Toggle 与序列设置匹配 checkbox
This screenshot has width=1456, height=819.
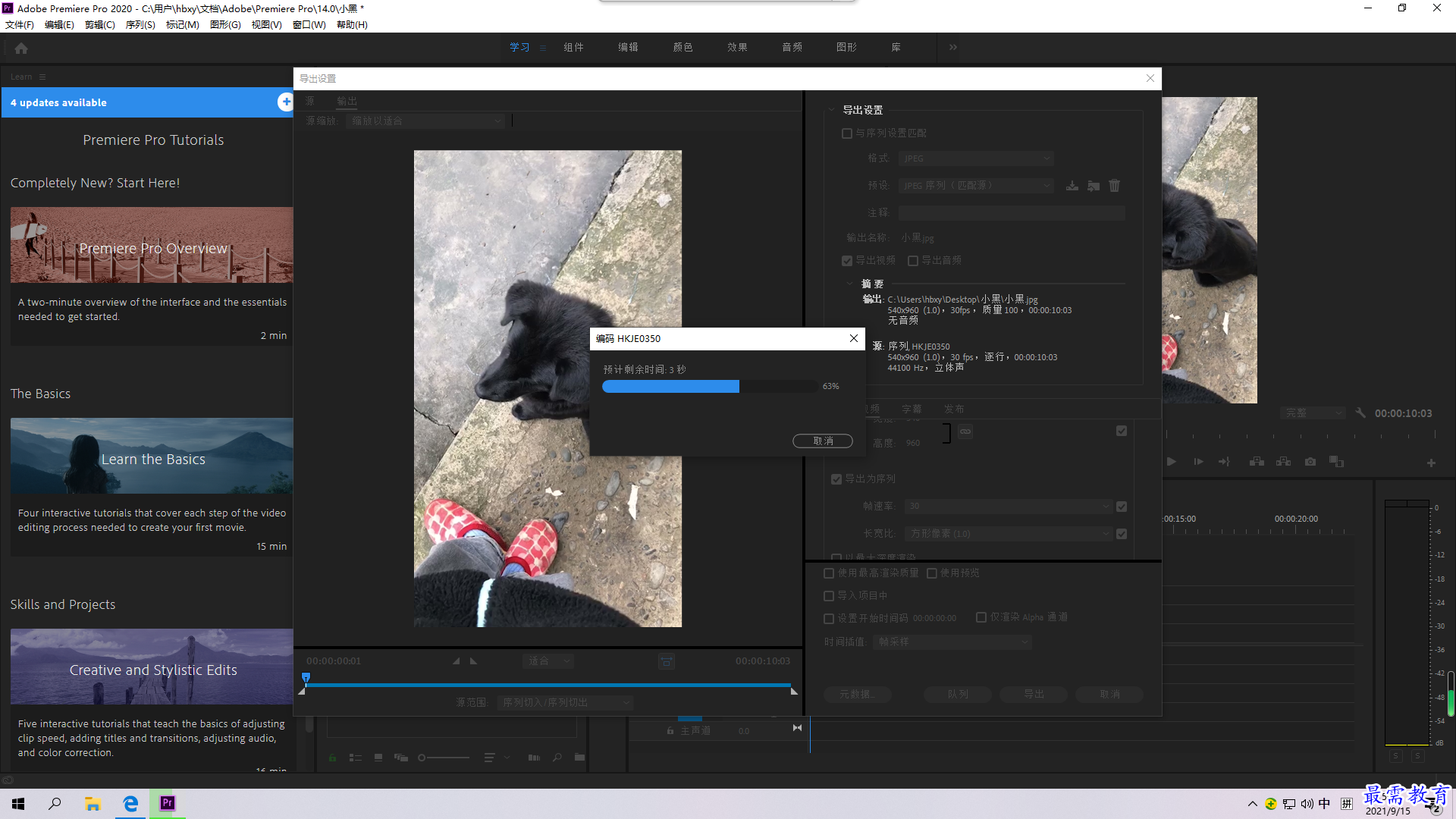point(847,133)
